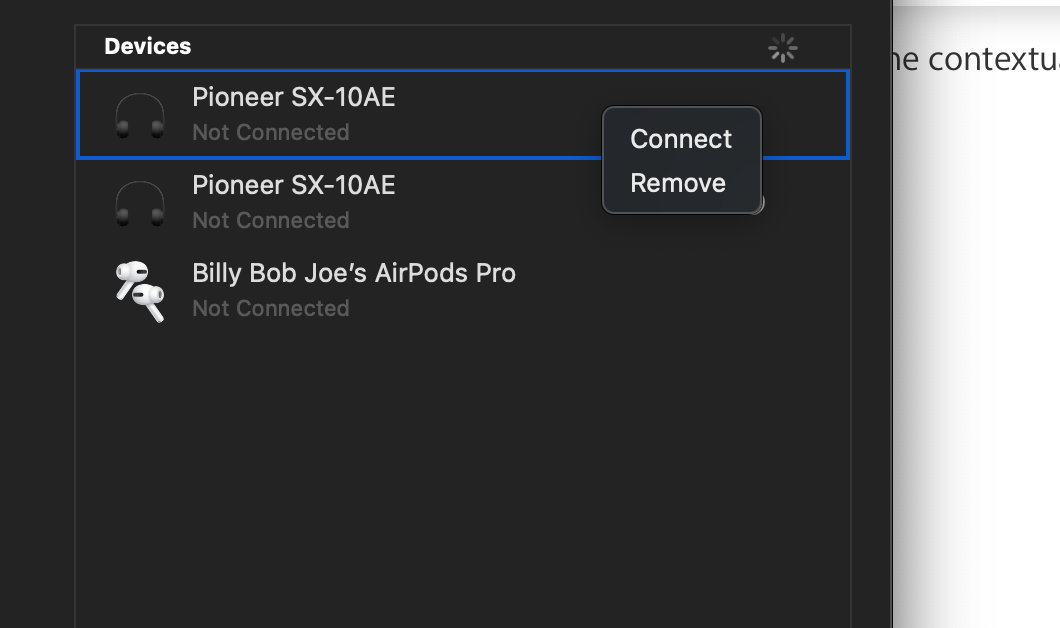The image size is (1060, 628).
Task: Click the headphones icon of the unhighlighted Pioneer device
Action: click(x=140, y=203)
